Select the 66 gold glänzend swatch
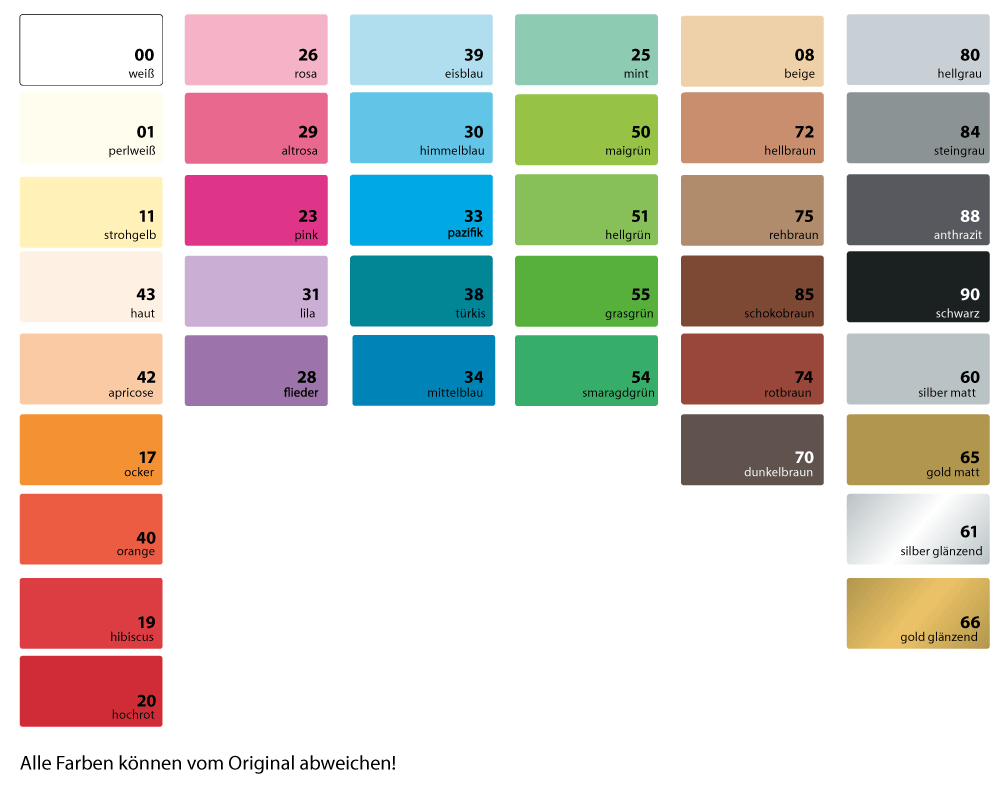 [918, 613]
